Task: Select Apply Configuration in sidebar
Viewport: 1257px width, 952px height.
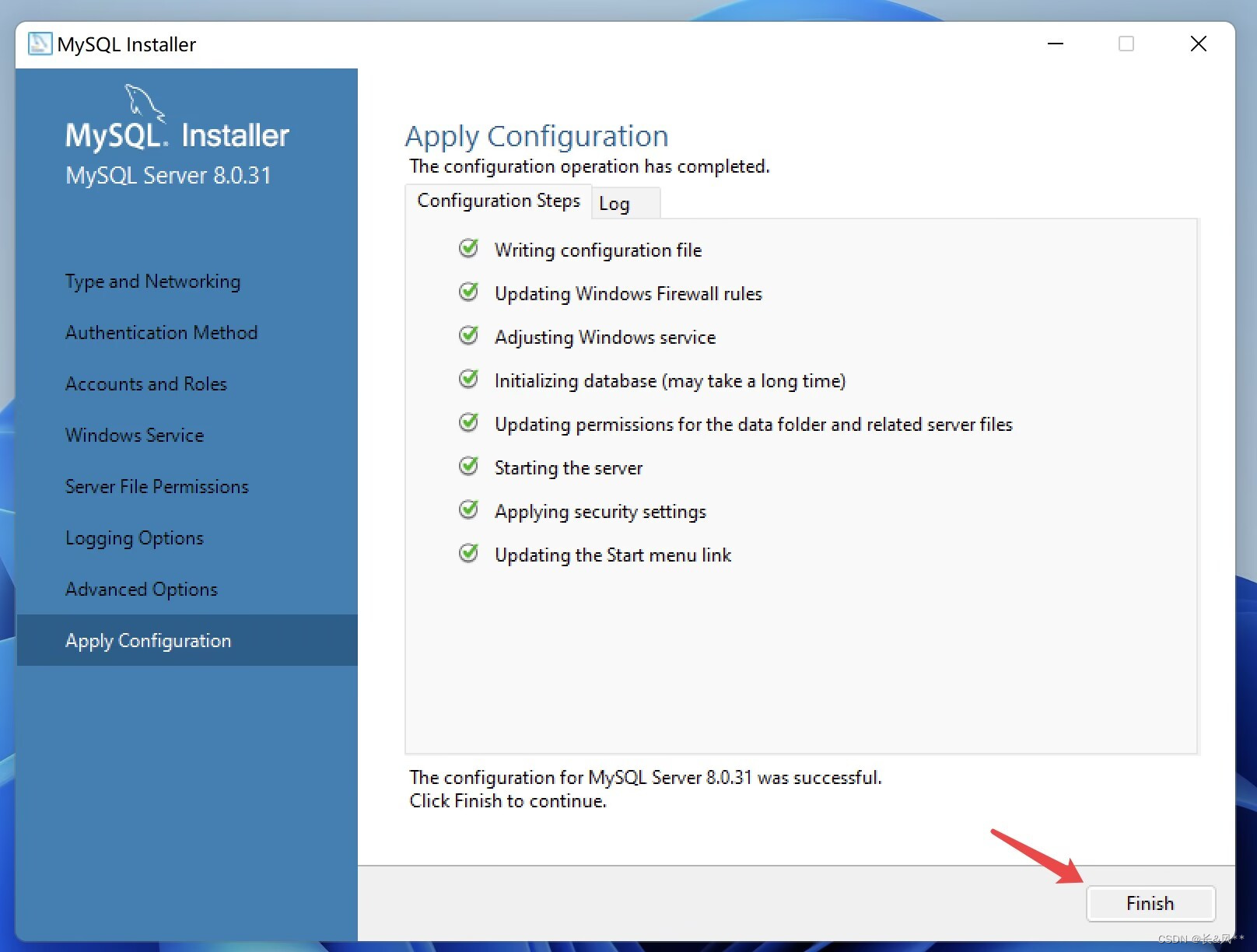Action: click(x=187, y=640)
